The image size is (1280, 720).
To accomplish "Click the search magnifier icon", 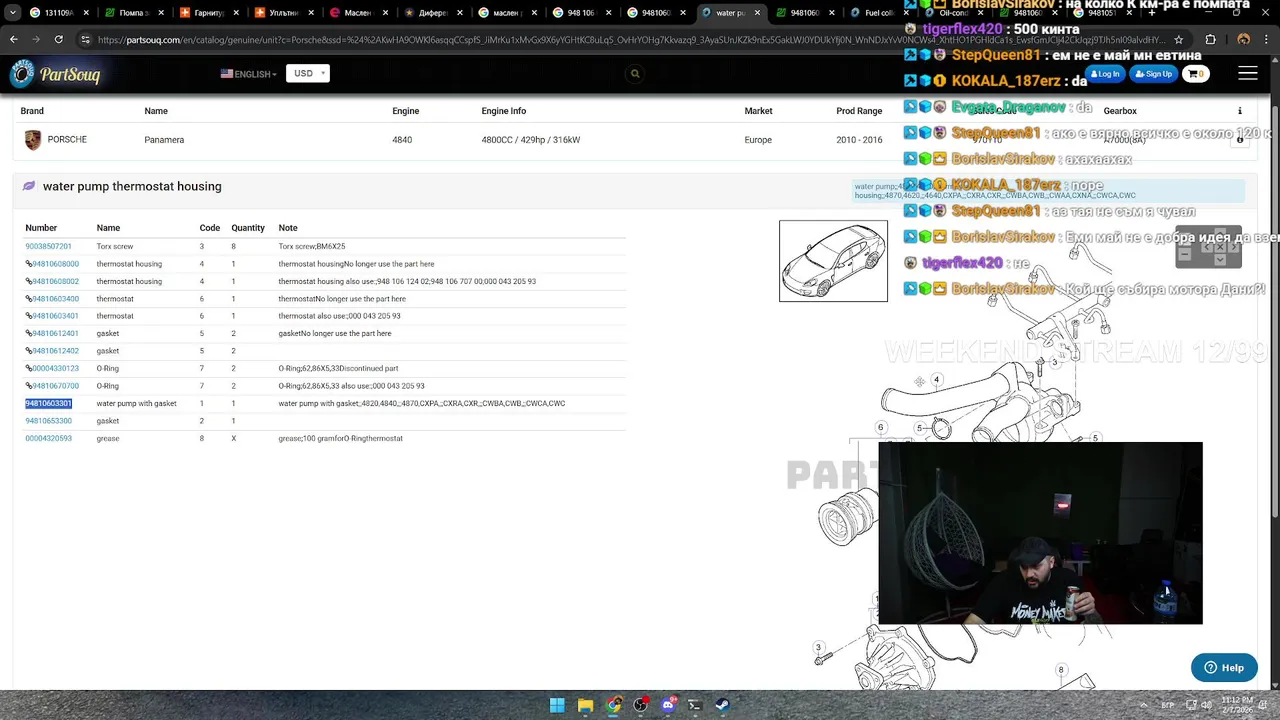I will click(635, 73).
